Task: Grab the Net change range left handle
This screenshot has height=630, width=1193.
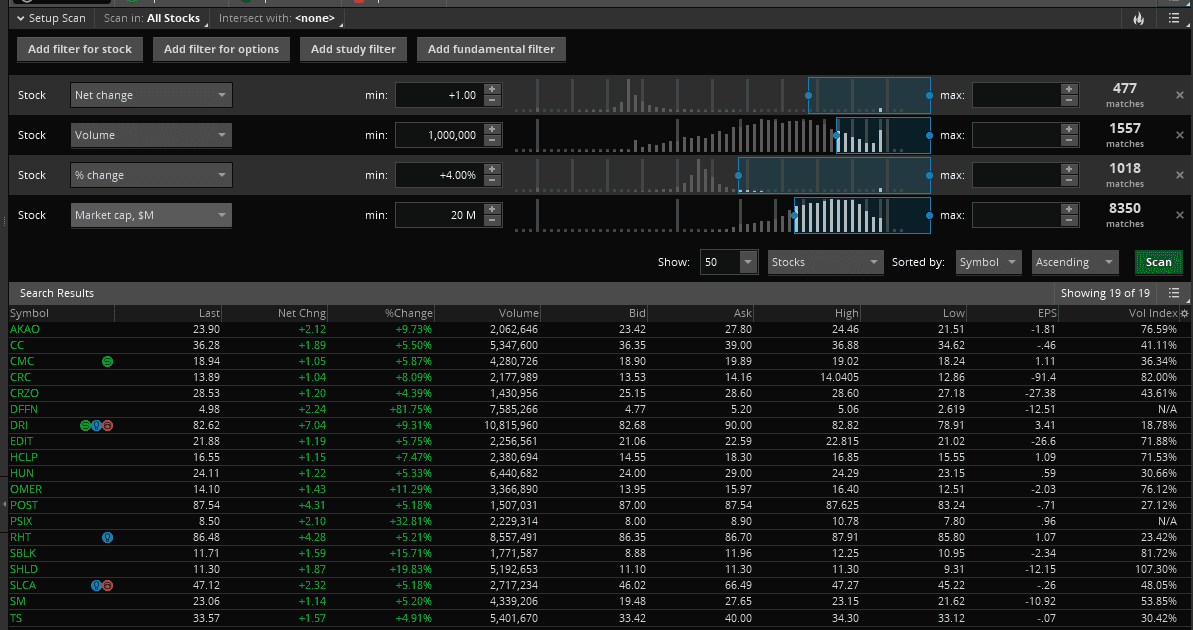Action: click(808, 95)
